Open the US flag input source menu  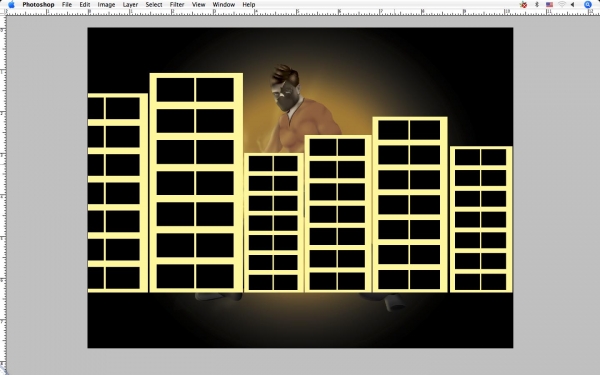point(549,5)
